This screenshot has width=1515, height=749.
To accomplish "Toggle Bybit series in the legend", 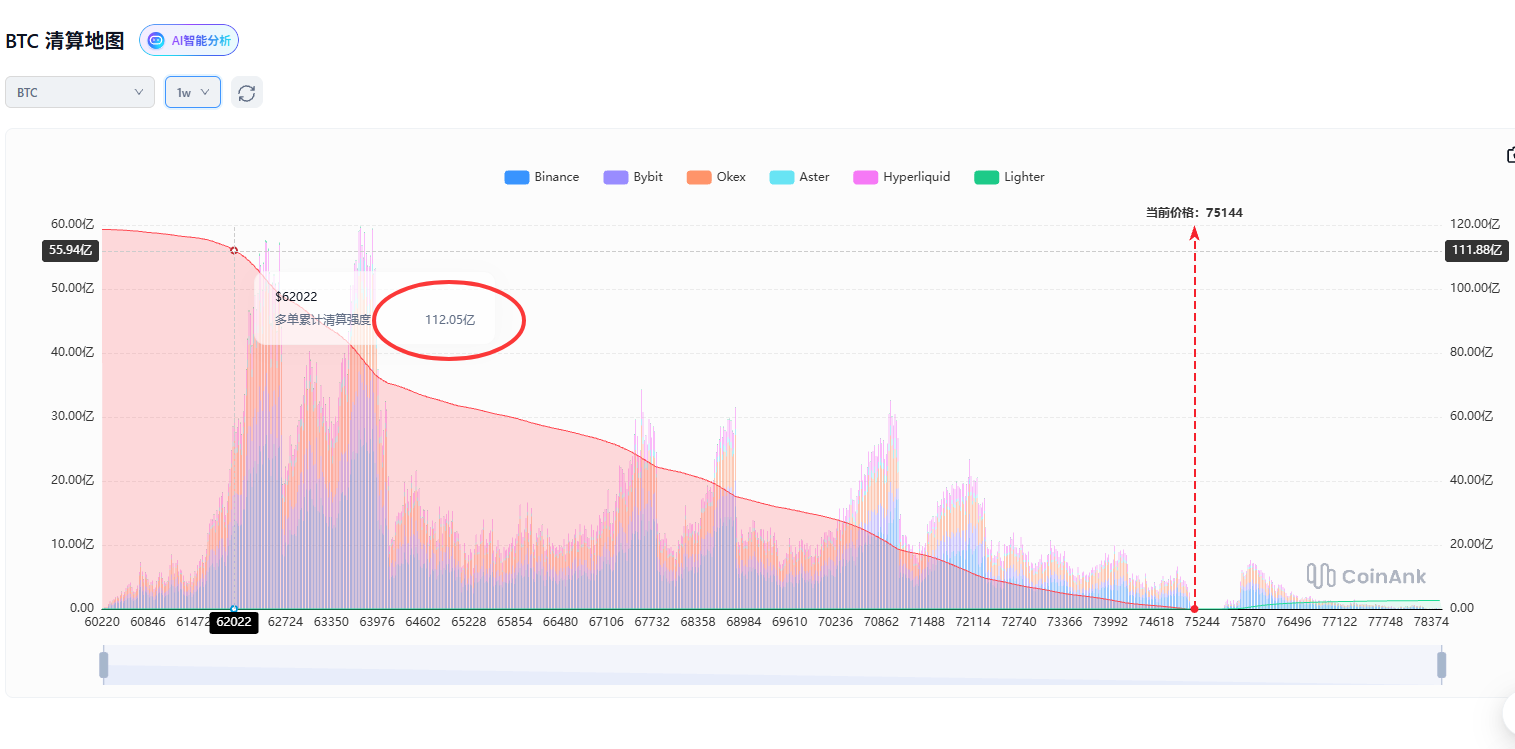I will 633,177.
